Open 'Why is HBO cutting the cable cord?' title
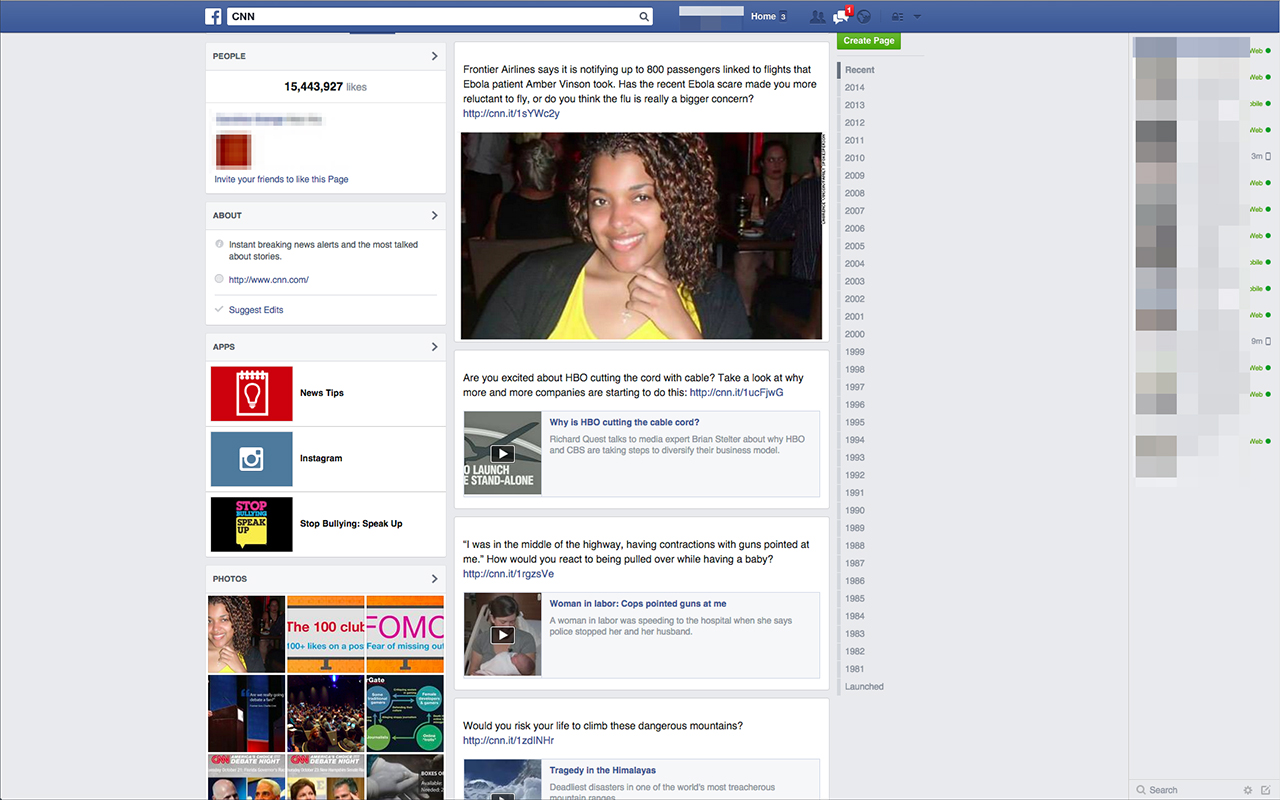This screenshot has width=1280, height=800. [x=624, y=423]
